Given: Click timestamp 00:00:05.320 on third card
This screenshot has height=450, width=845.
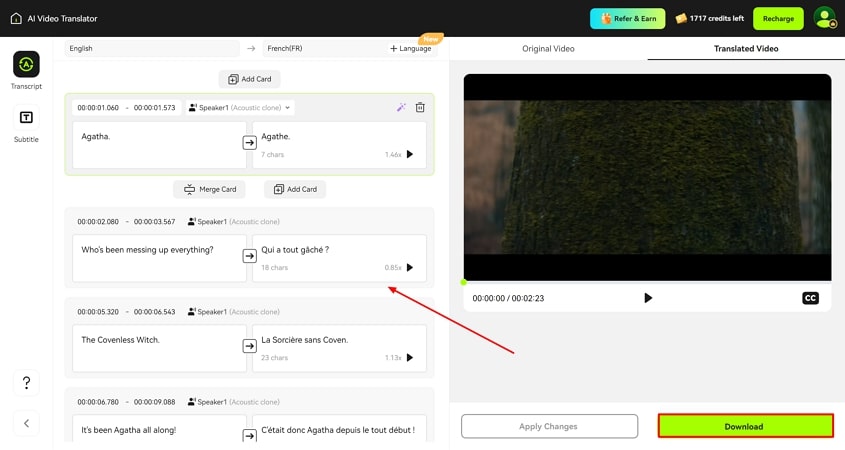Looking at the screenshot, I should point(98,311).
